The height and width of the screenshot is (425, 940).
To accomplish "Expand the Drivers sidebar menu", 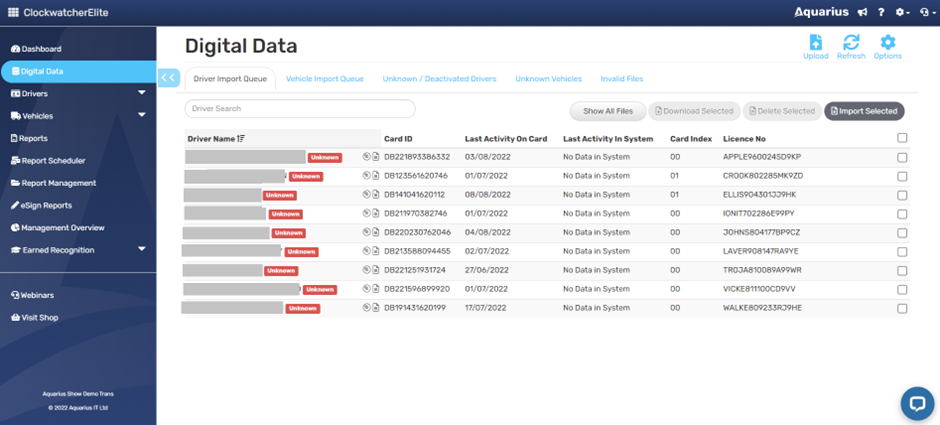I will click(141, 93).
